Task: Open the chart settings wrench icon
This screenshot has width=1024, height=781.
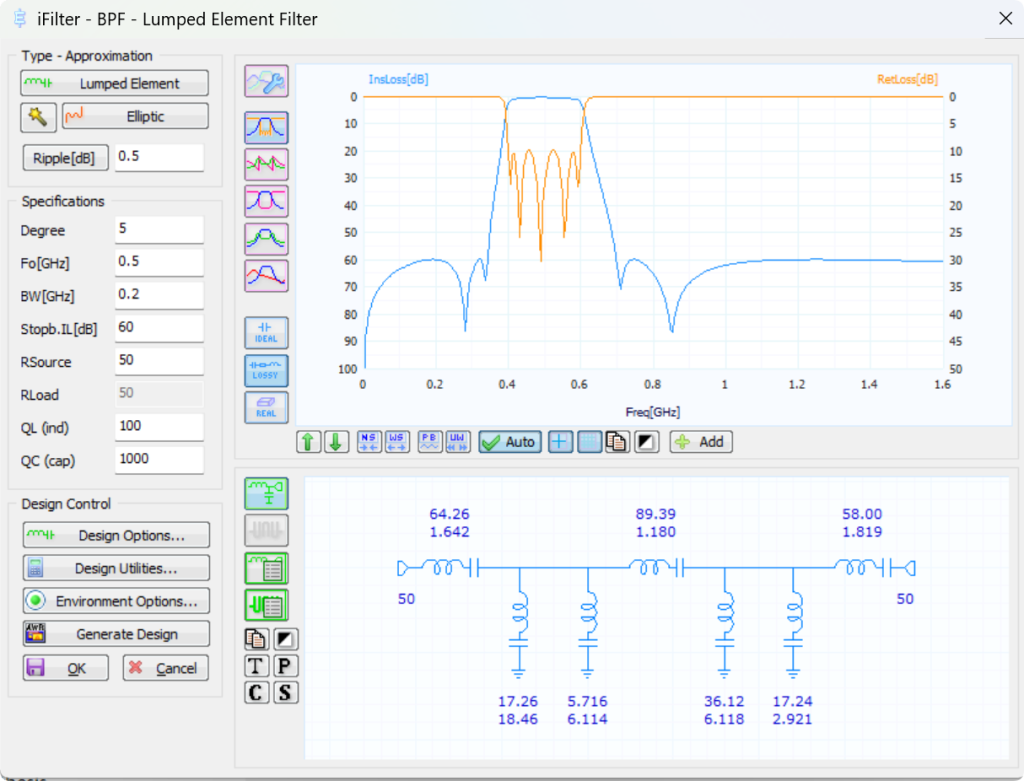Action: click(x=266, y=82)
